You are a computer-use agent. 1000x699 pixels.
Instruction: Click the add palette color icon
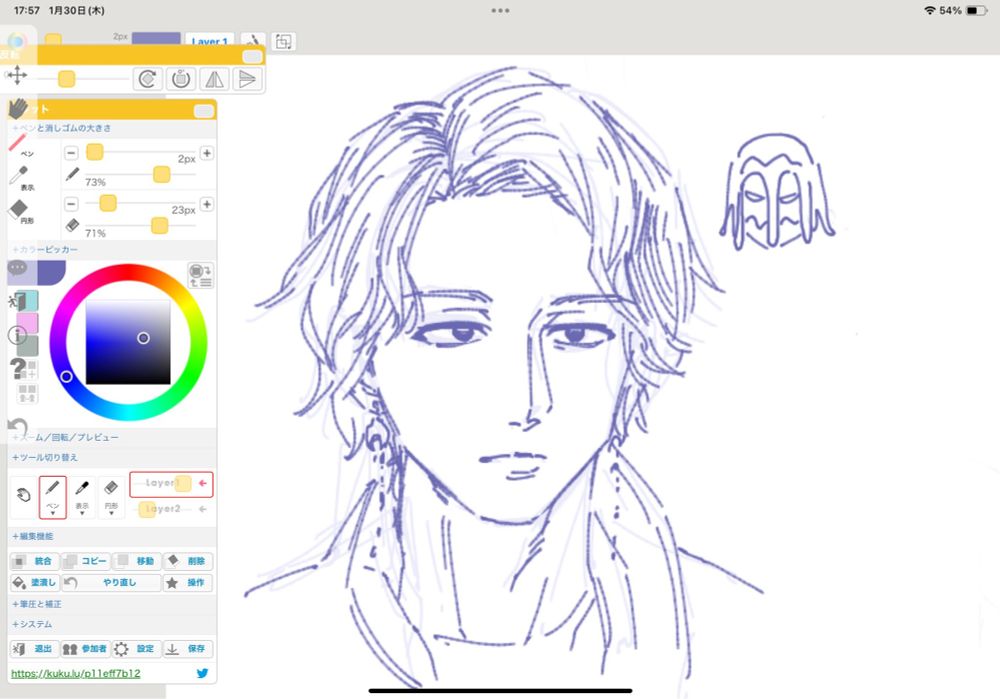pyautogui.click(x=29, y=369)
